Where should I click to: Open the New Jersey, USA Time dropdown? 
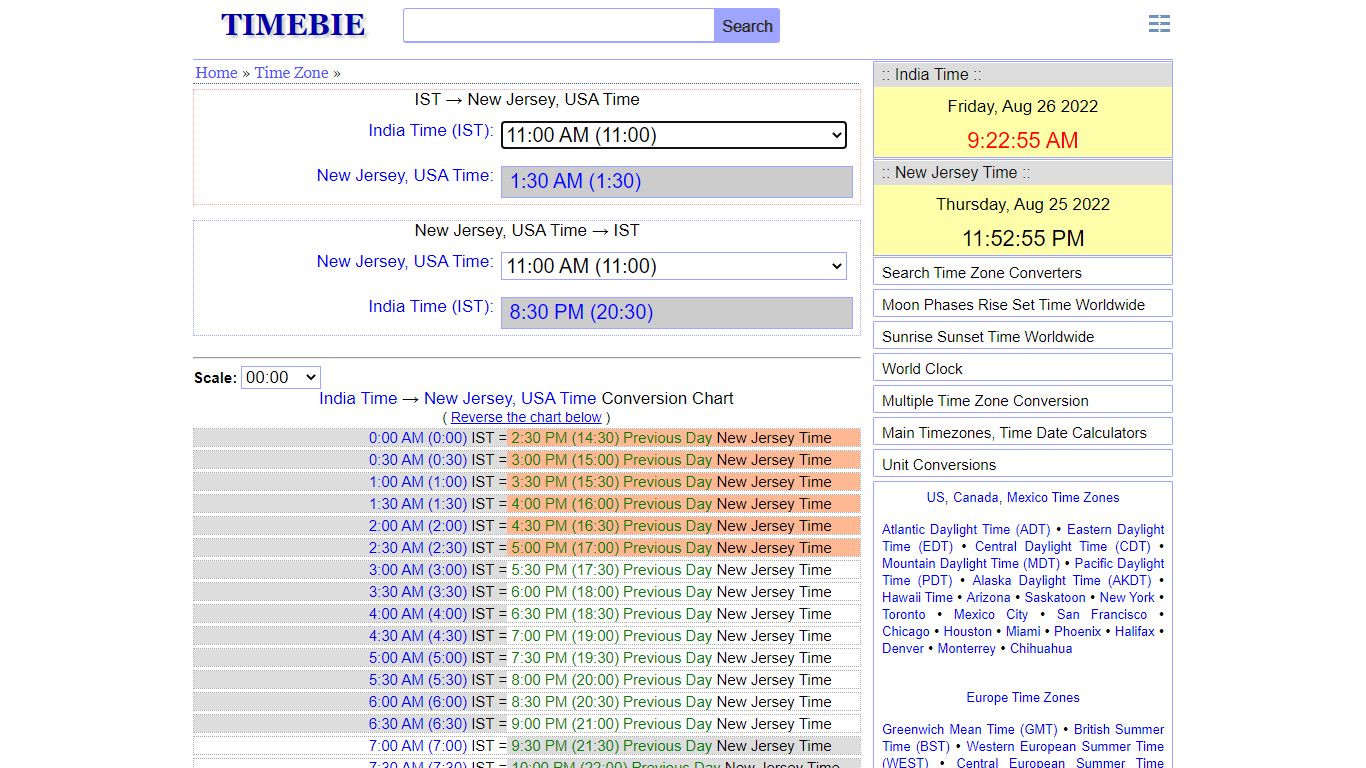(674, 266)
